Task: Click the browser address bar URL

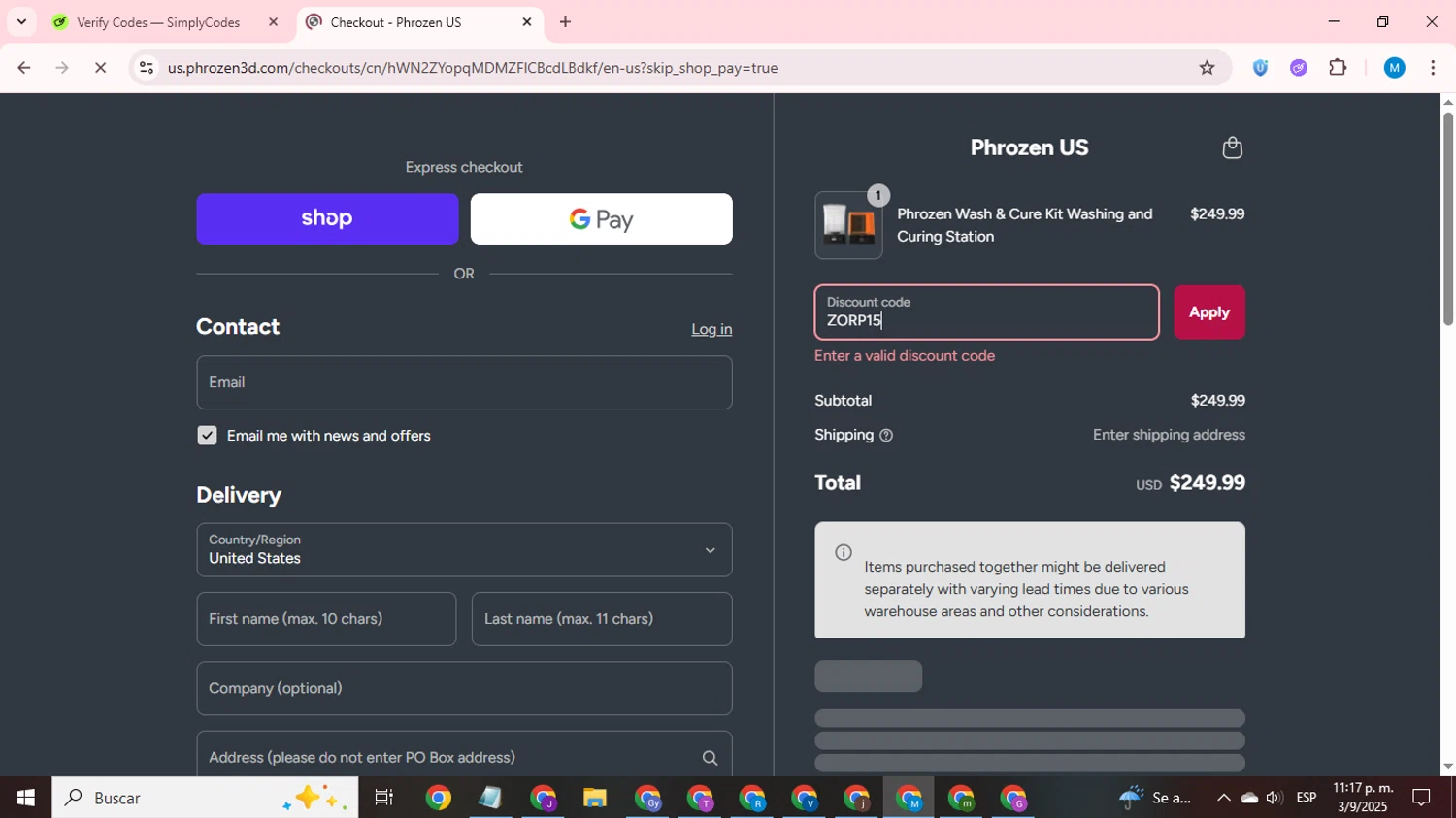Action: point(473,68)
